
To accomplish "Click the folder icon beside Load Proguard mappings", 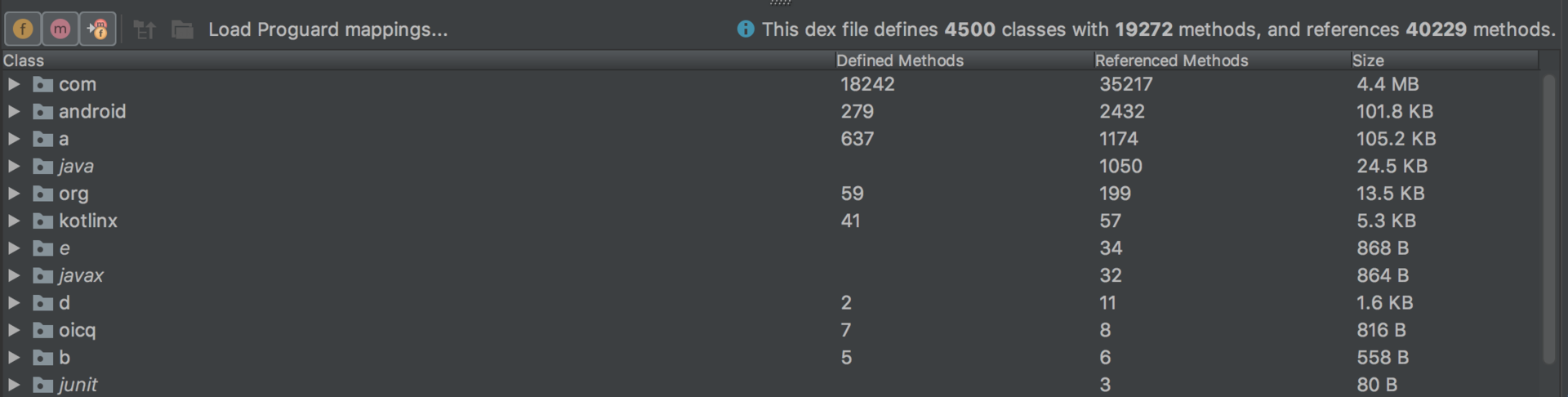I will [x=182, y=30].
